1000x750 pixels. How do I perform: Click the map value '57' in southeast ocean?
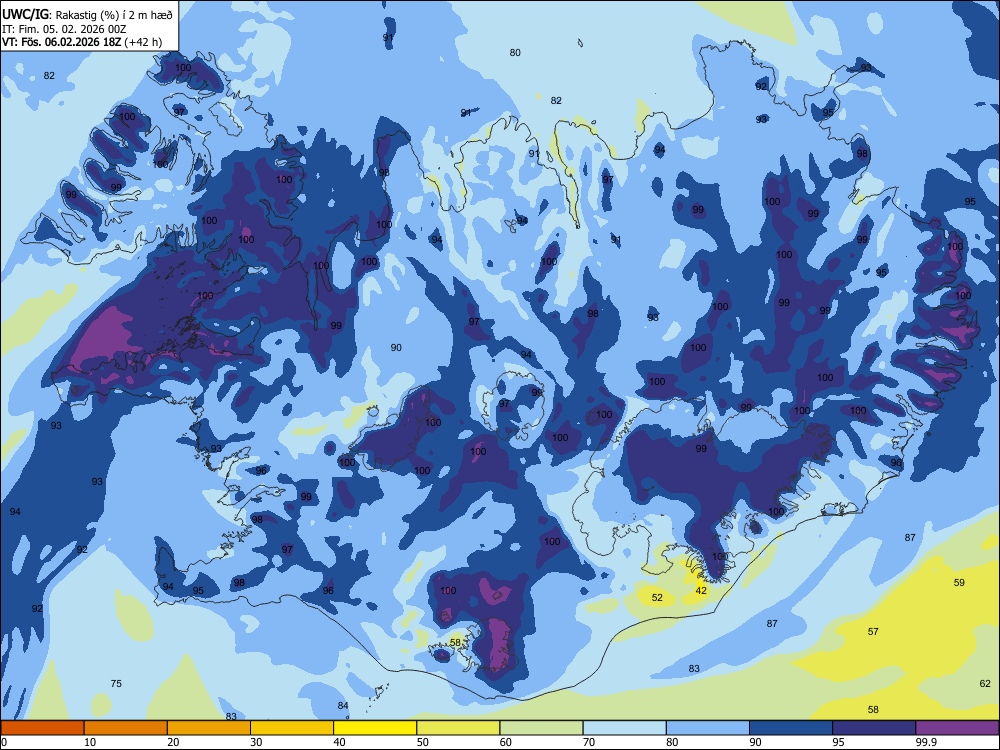click(873, 631)
